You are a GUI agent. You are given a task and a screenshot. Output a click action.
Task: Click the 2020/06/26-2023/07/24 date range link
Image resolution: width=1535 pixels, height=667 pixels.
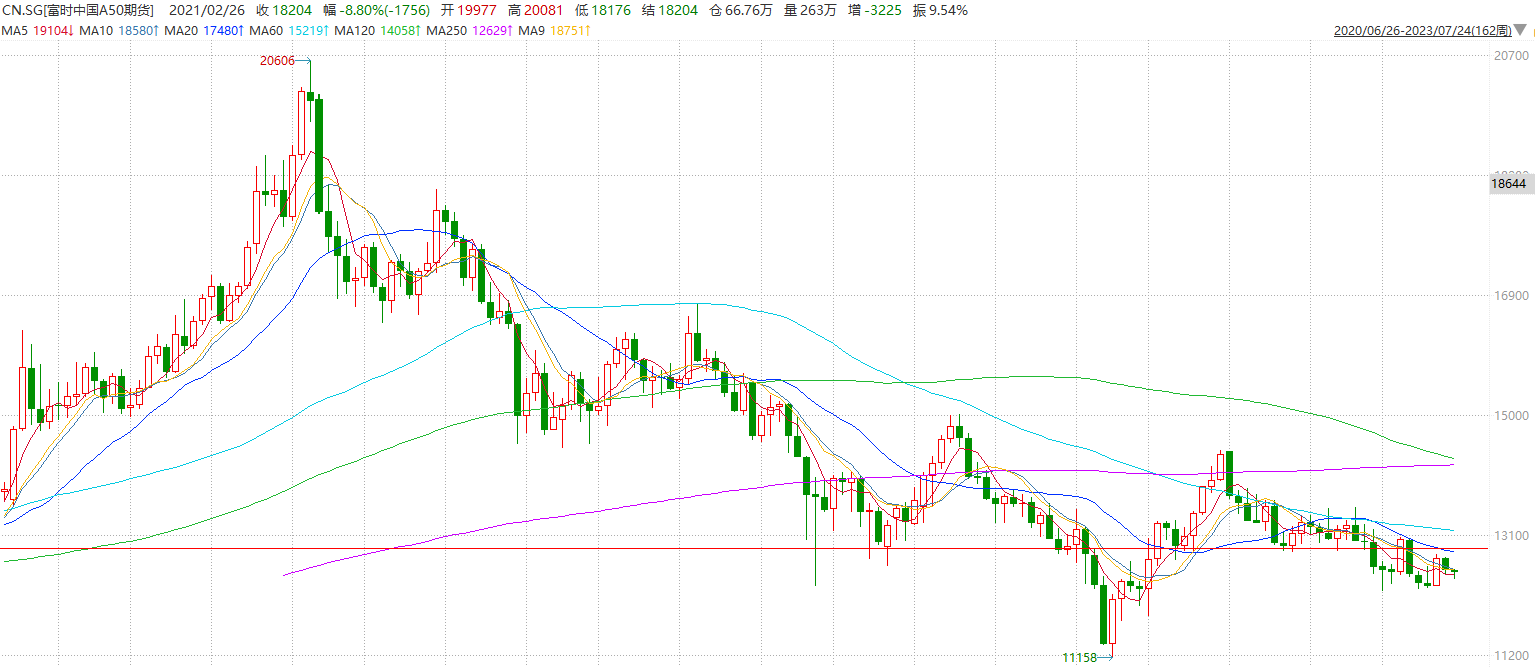tap(1423, 31)
